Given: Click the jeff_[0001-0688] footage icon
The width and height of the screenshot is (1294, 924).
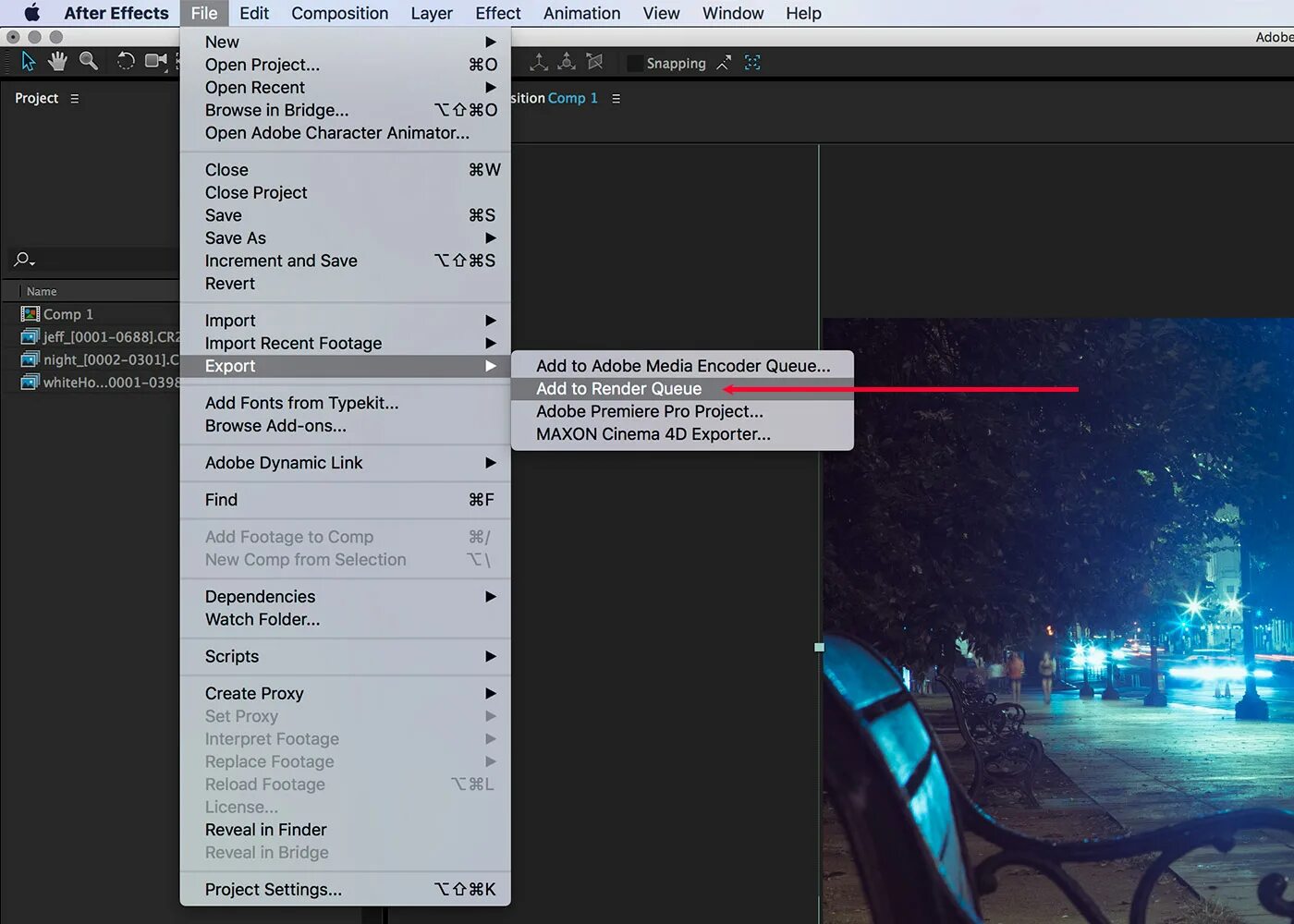Looking at the screenshot, I should [x=31, y=337].
